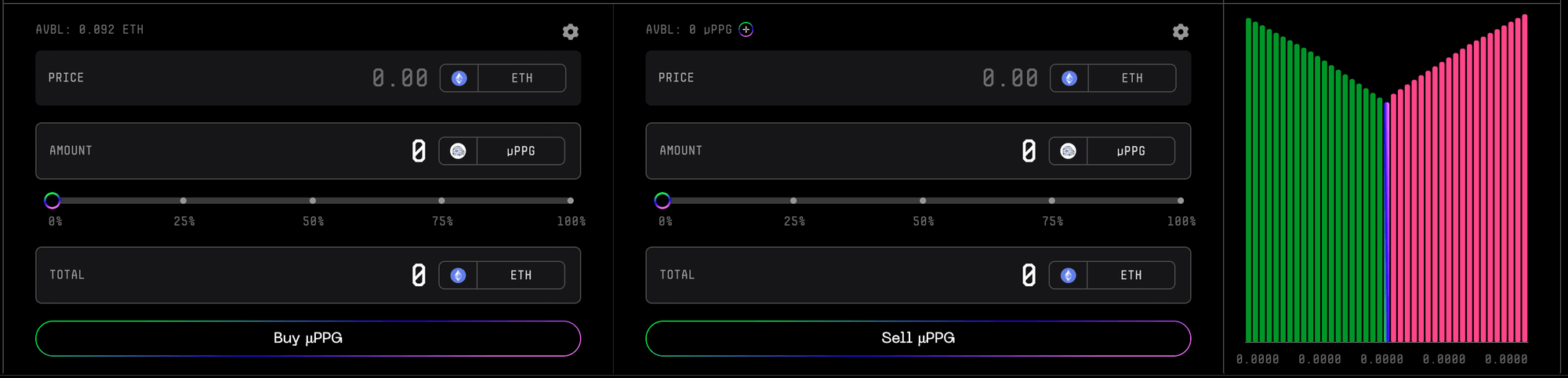The image size is (1568, 378).
Task: Click the purple mid-price bar in depth chart
Action: click(1387, 224)
